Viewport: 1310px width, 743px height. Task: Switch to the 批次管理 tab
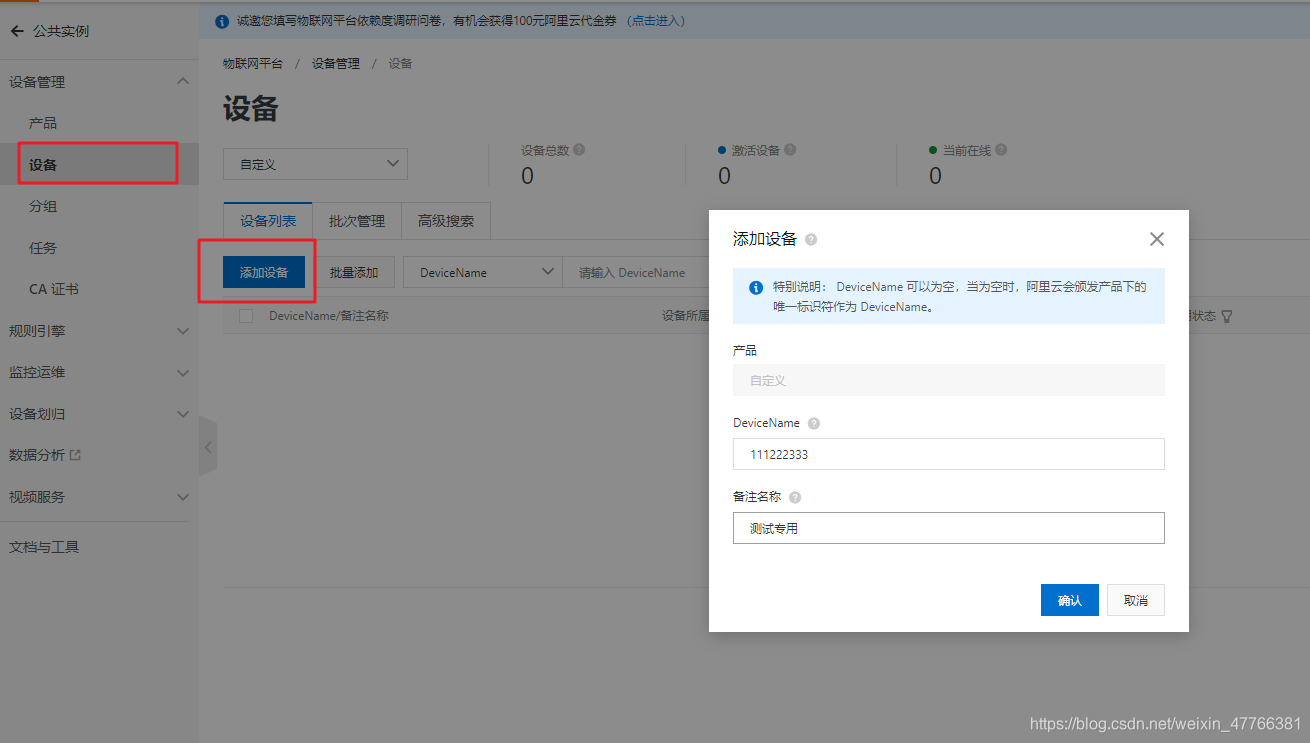tap(357, 221)
